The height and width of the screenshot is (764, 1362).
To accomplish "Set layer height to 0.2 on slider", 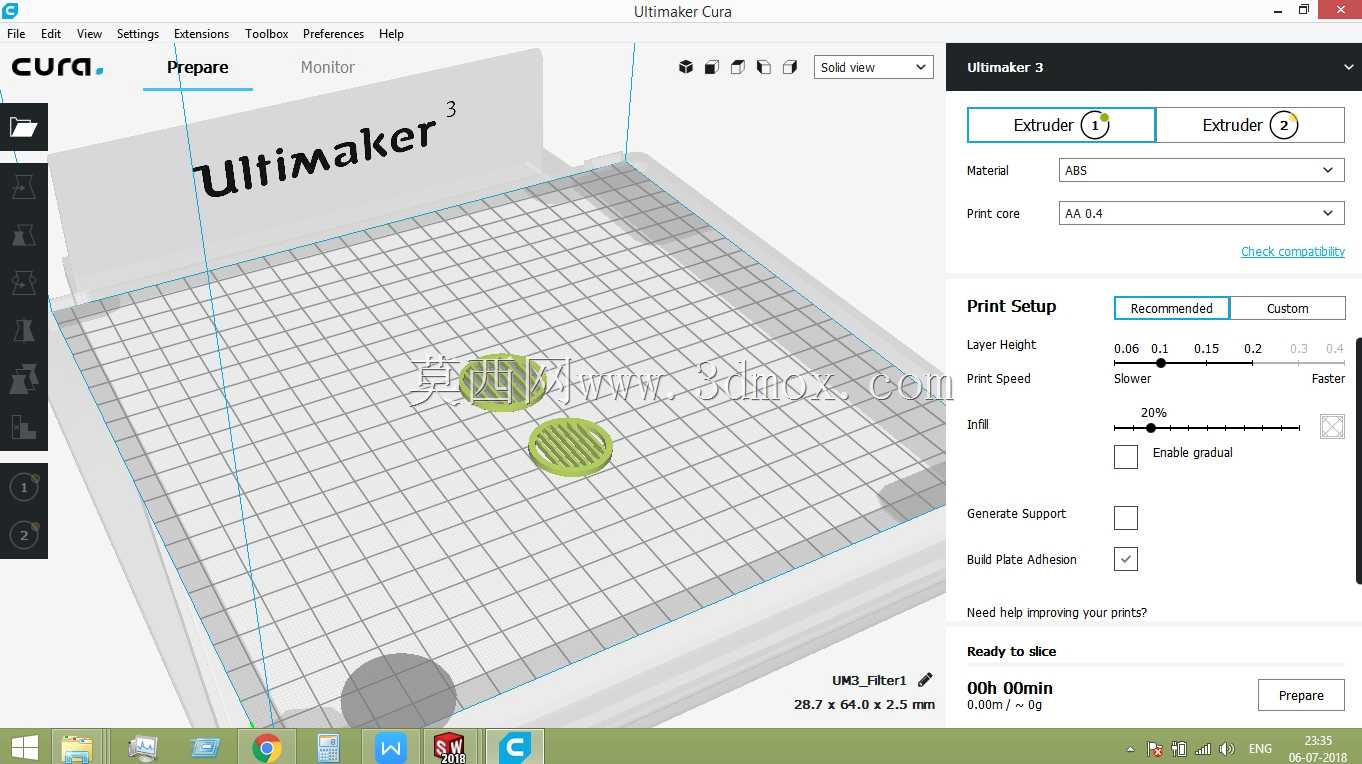I will (1253, 363).
